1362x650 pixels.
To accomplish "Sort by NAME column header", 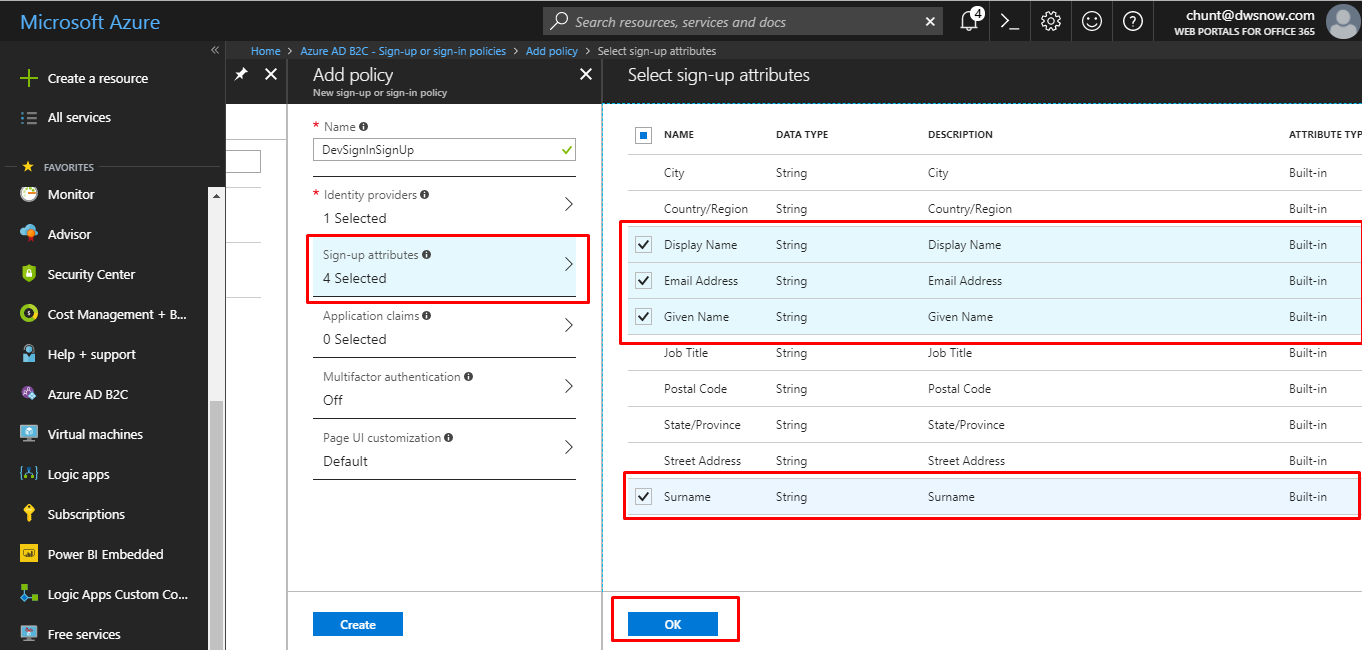I will tap(679, 135).
